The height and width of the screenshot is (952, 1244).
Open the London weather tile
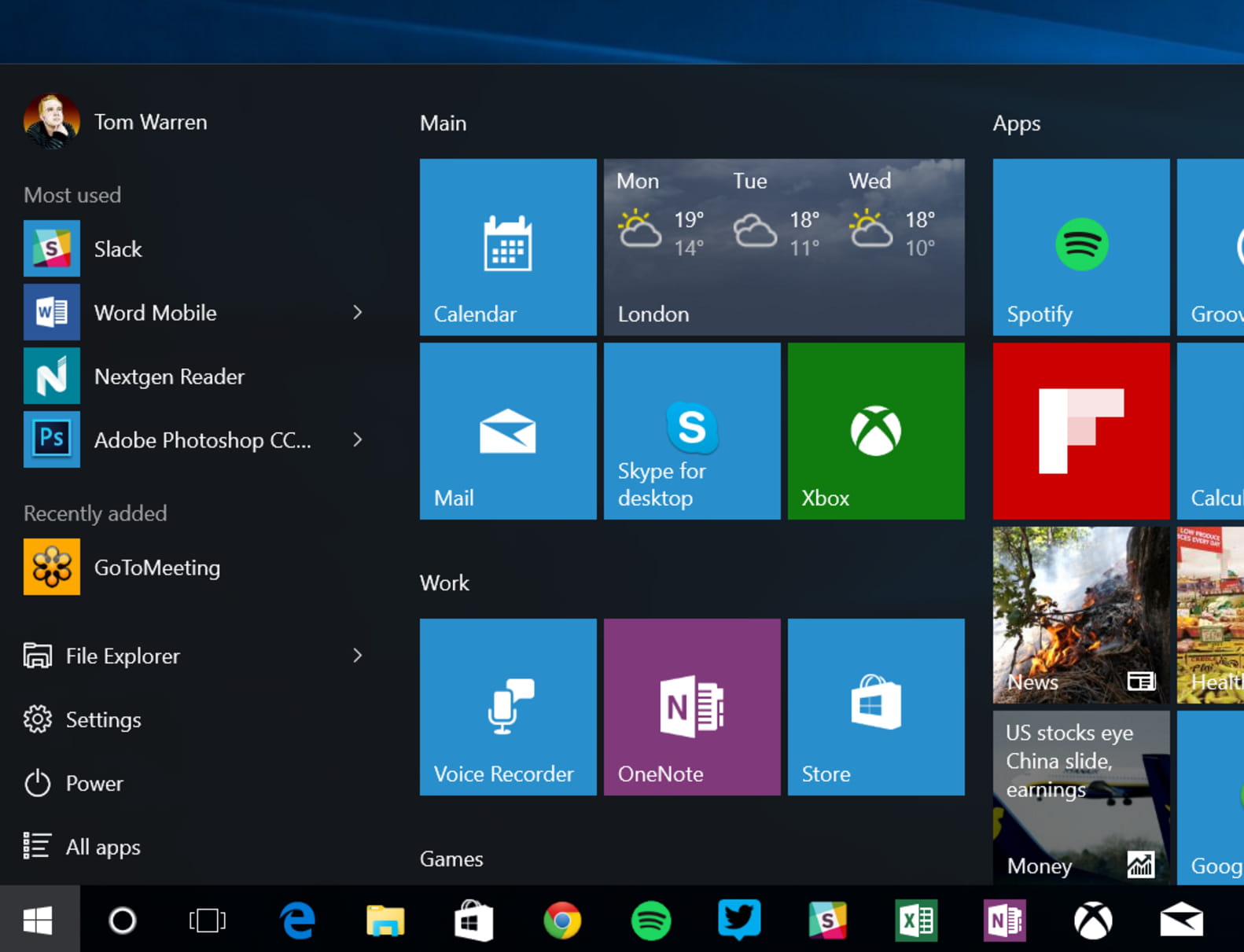(x=784, y=247)
